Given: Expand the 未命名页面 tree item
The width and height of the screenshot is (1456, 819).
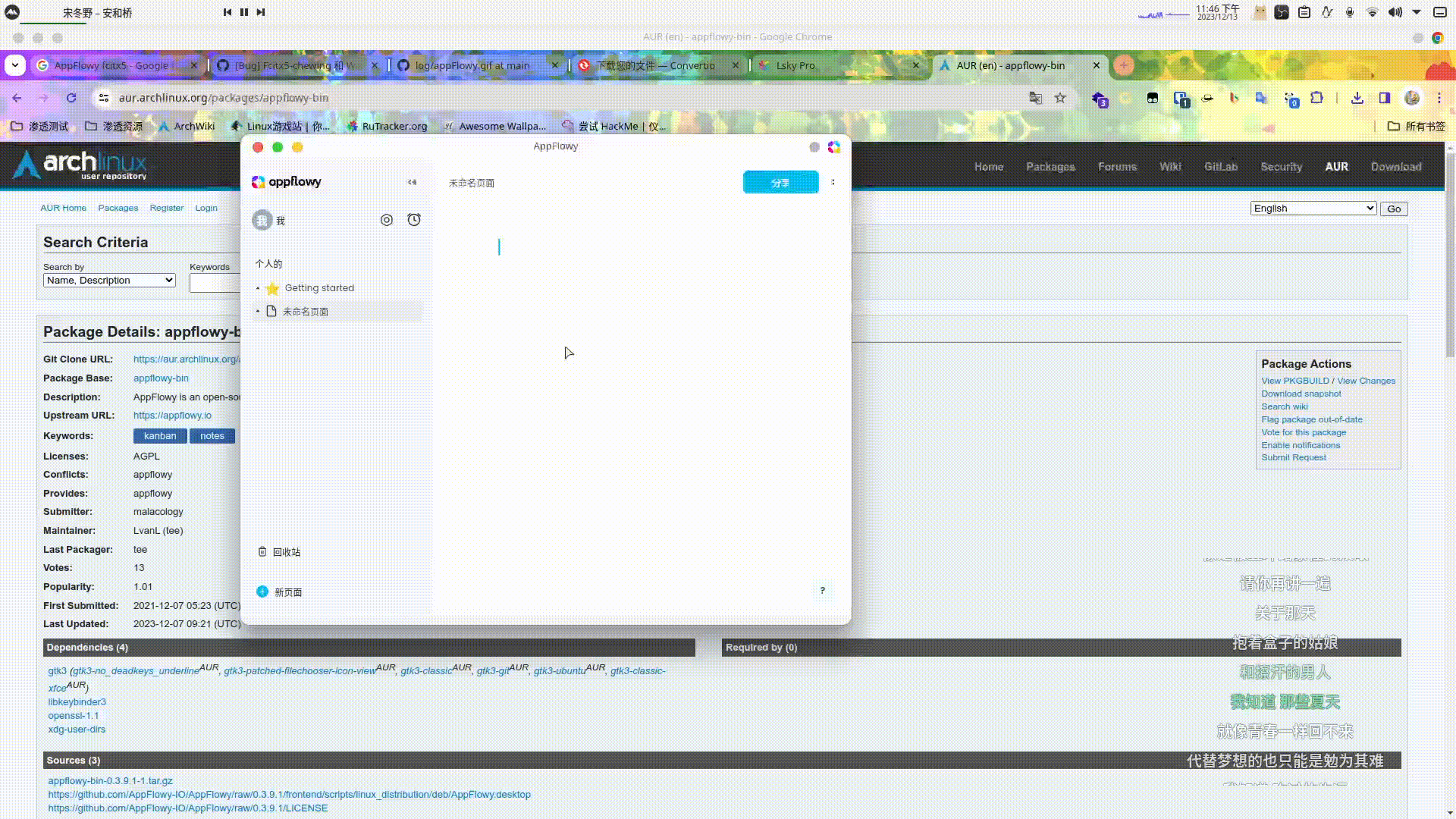Looking at the screenshot, I should click(258, 312).
